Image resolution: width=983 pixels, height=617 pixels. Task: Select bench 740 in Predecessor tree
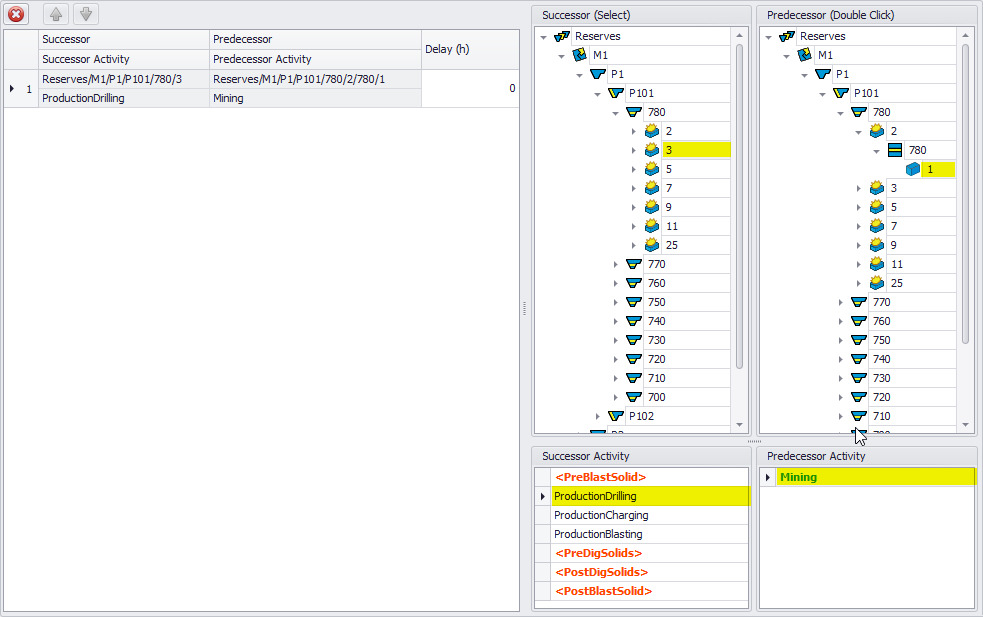point(881,359)
